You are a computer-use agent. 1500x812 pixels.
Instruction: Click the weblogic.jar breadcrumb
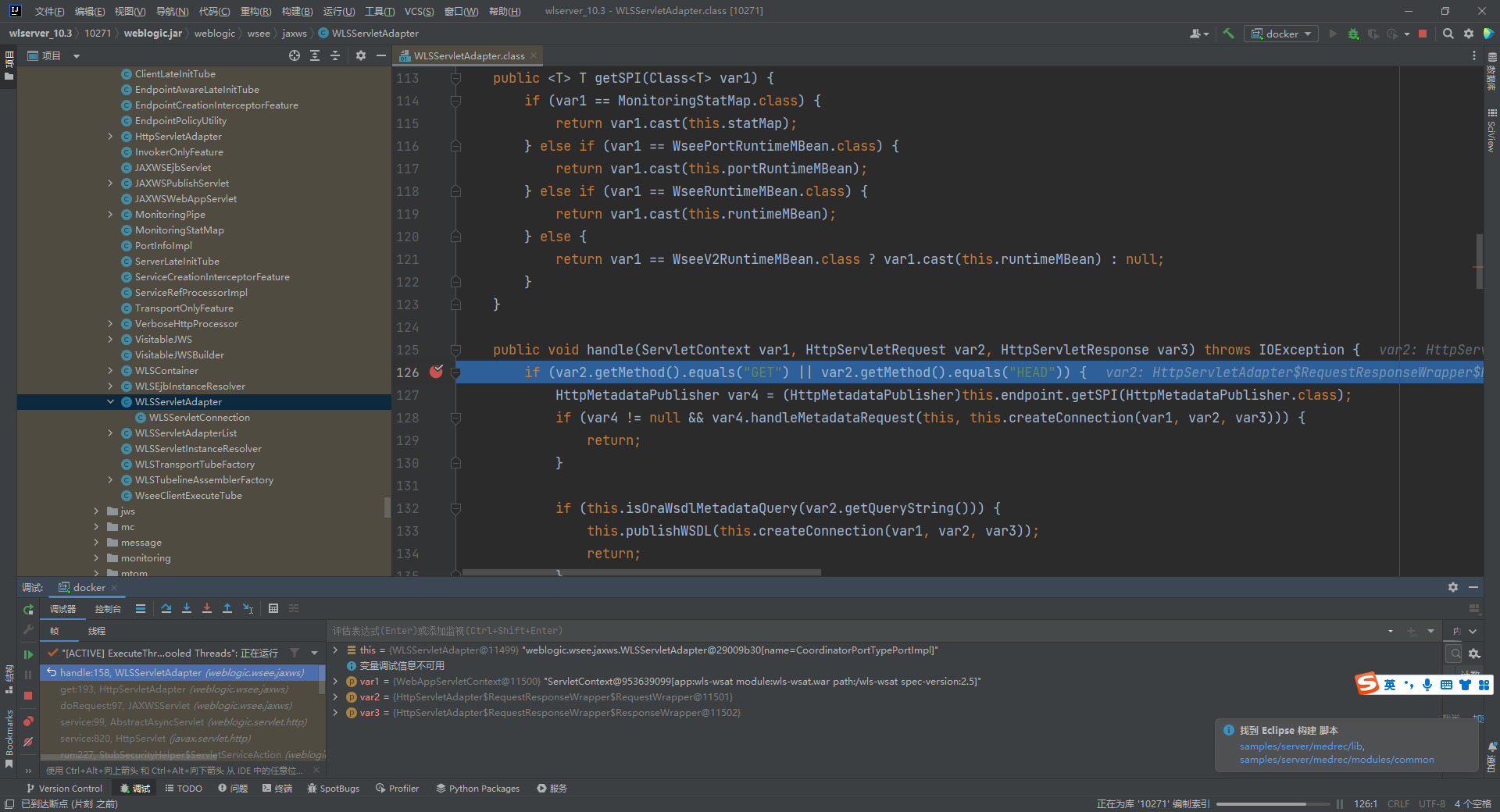click(x=152, y=34)
